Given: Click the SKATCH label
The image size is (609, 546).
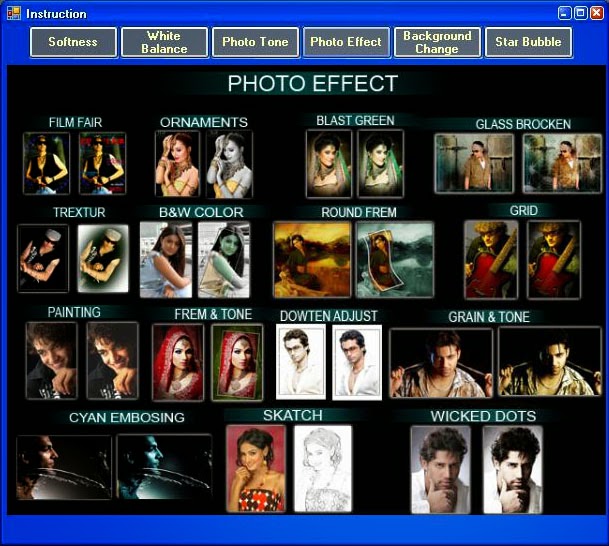Looking at the screenshot, I should 293,416.
